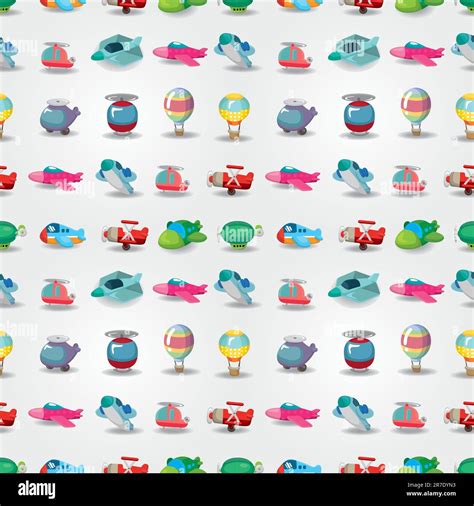Viewport: 474px width, 506px height.
Task: Click the rightmost green plane in the middle row
Action: pos(419,234)
